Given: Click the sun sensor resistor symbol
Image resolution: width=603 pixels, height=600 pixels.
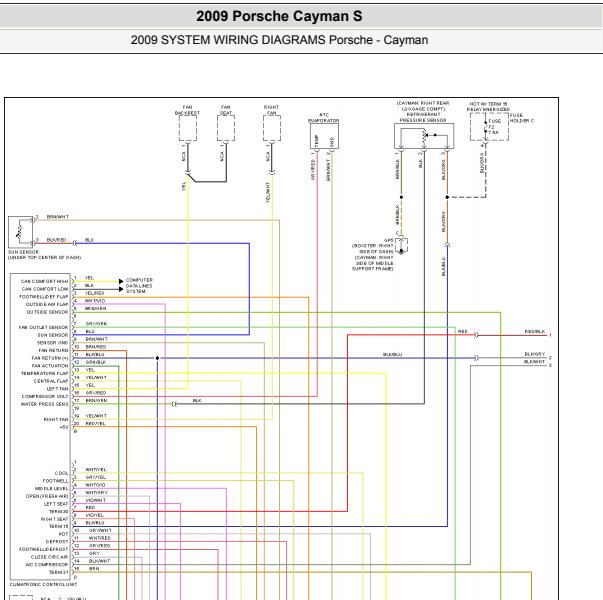Looking at the screenshot, I should tap(18, 232).
